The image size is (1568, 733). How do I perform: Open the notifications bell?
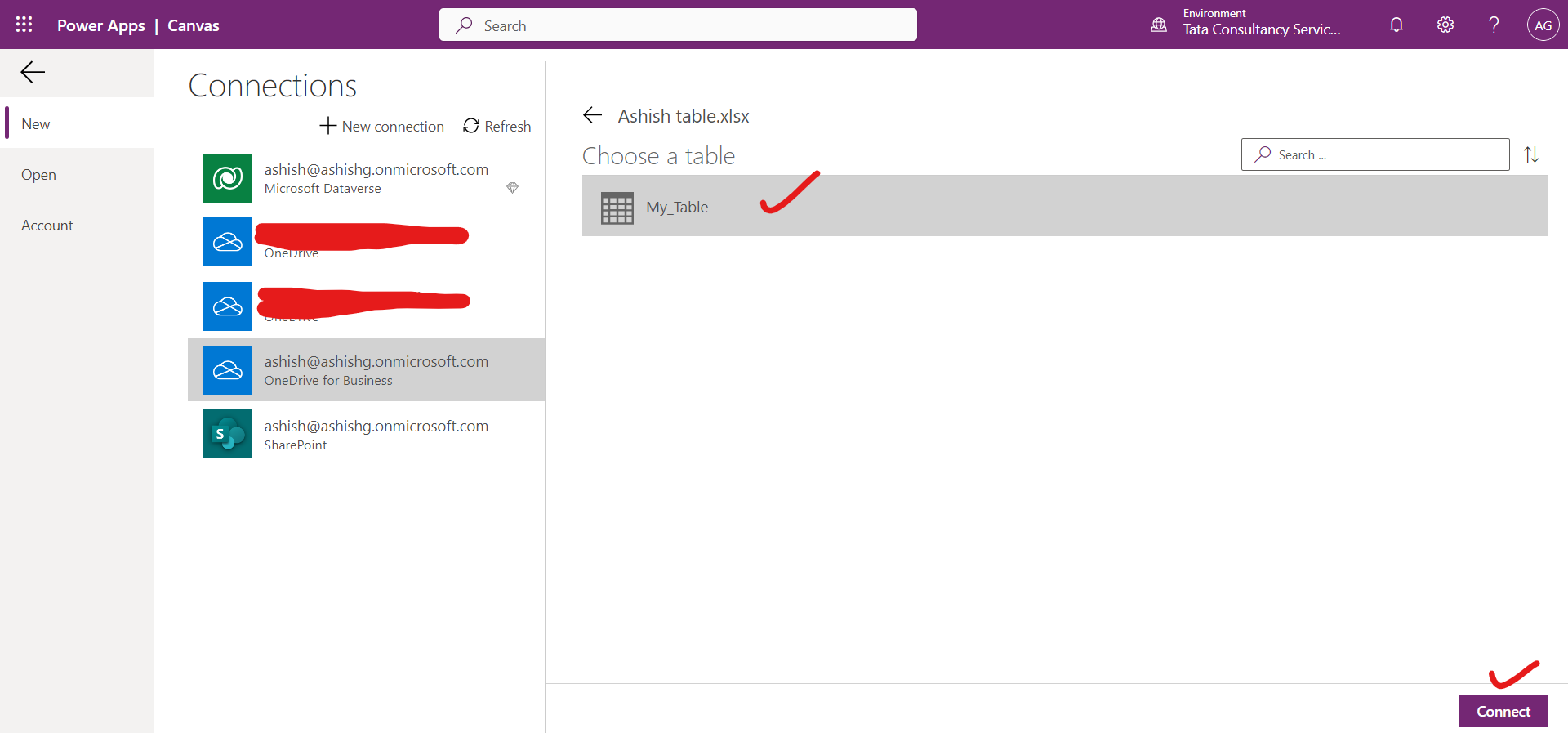coord(1396,25)
